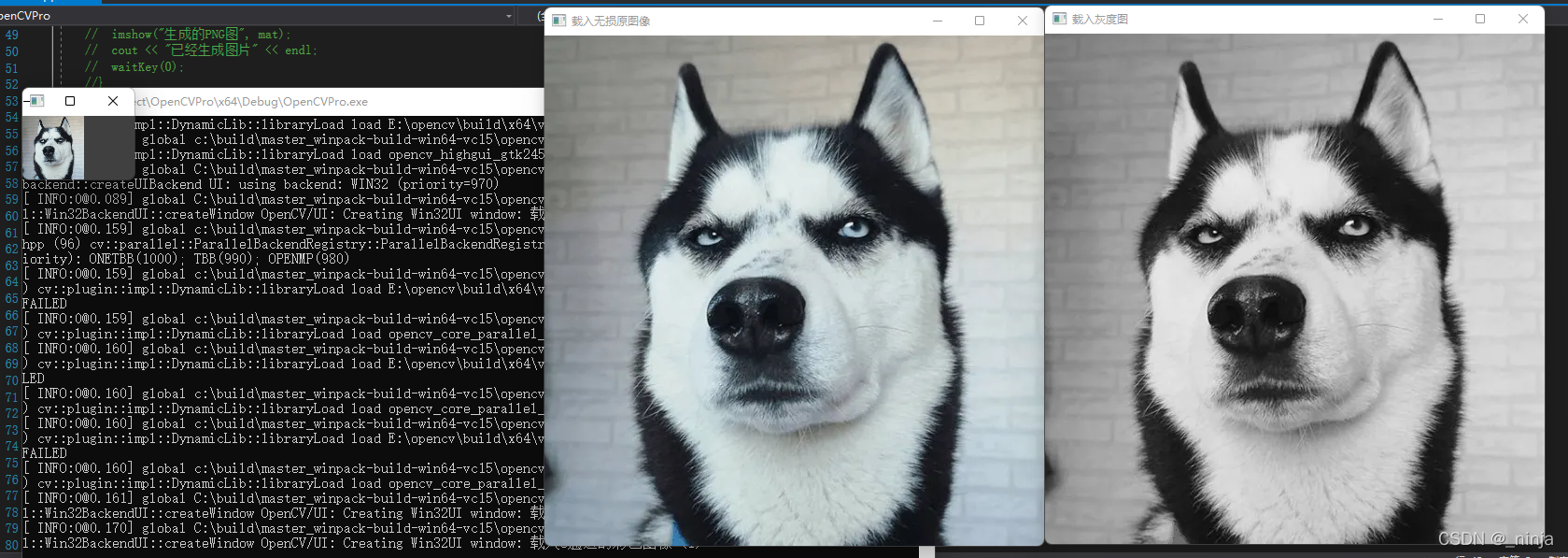Click the 载入无损原图像 window title text
This screenshot has width=1568, height=558.
click(611, 21)
